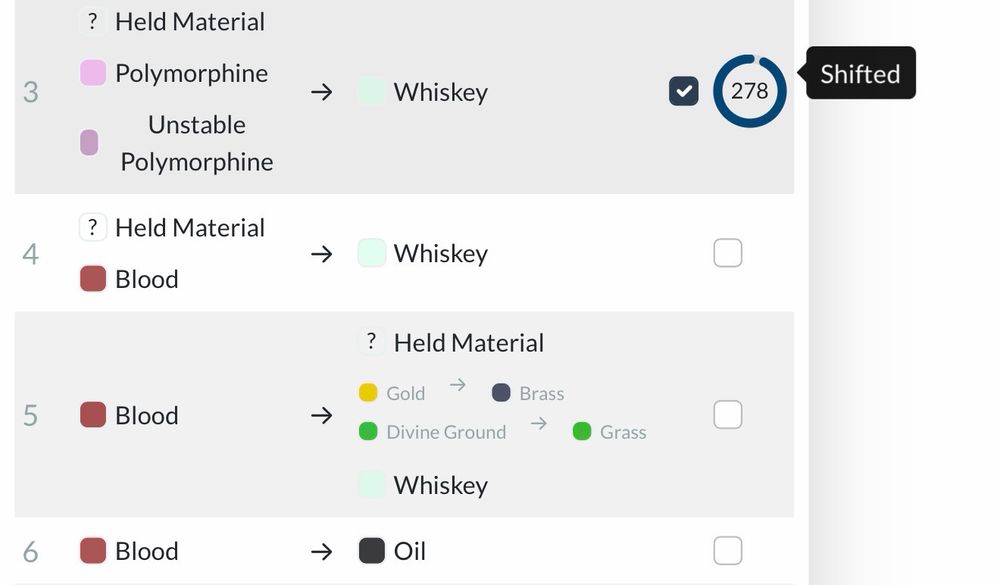Viewport: 1000px width, 585px height.
Task: Check the row 4 Blood to Whiskey checkbox
Action: point(728,253)
